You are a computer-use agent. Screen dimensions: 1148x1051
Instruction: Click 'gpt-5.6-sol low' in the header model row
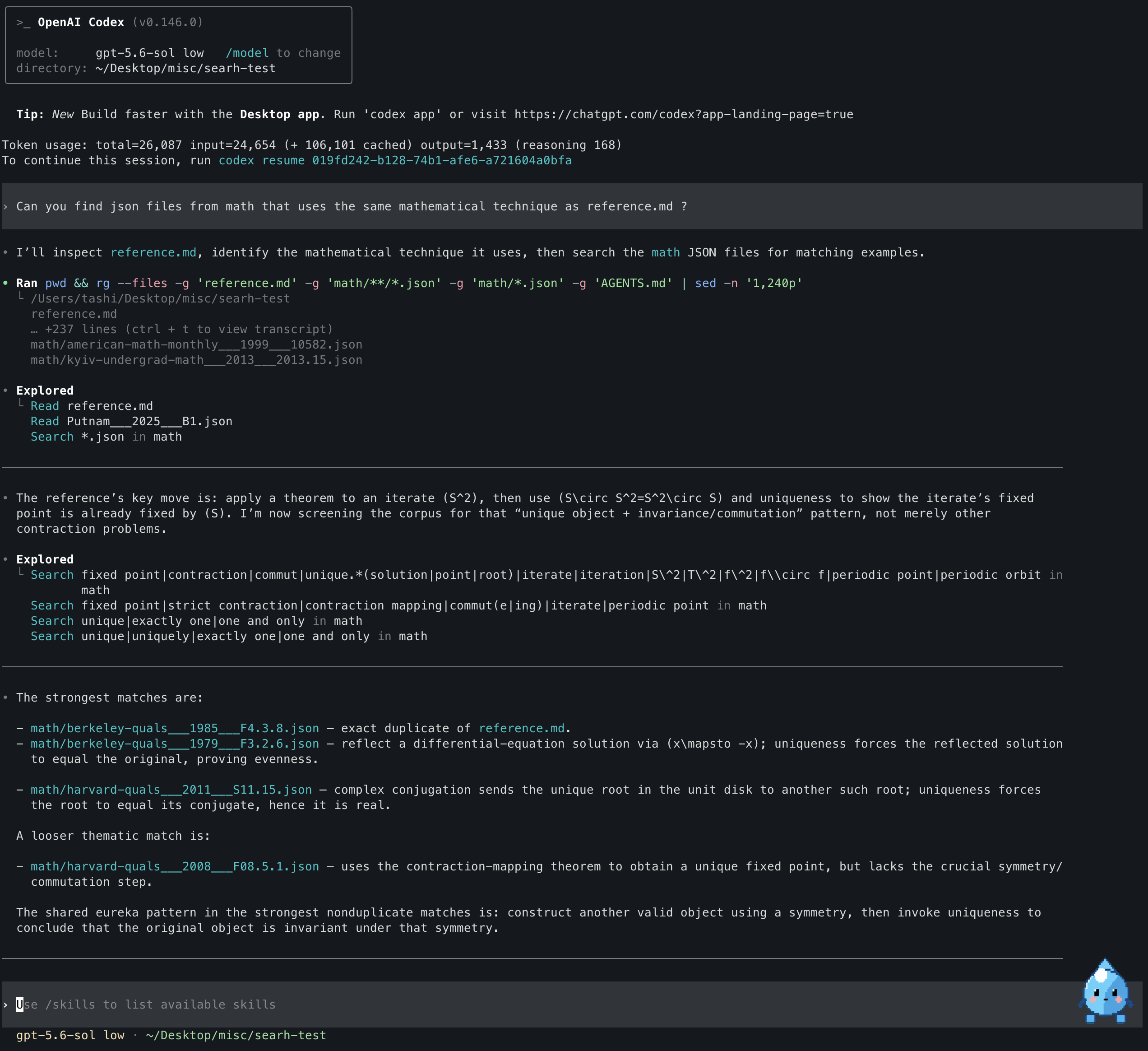150,53
